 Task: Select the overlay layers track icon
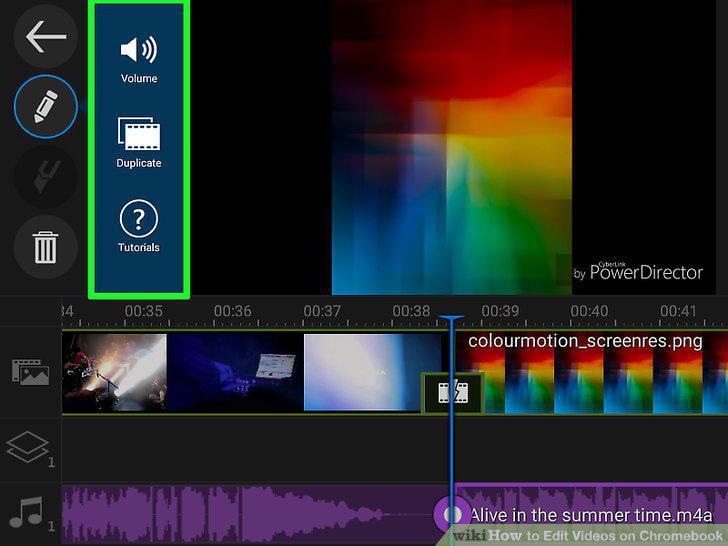point(29,448)
